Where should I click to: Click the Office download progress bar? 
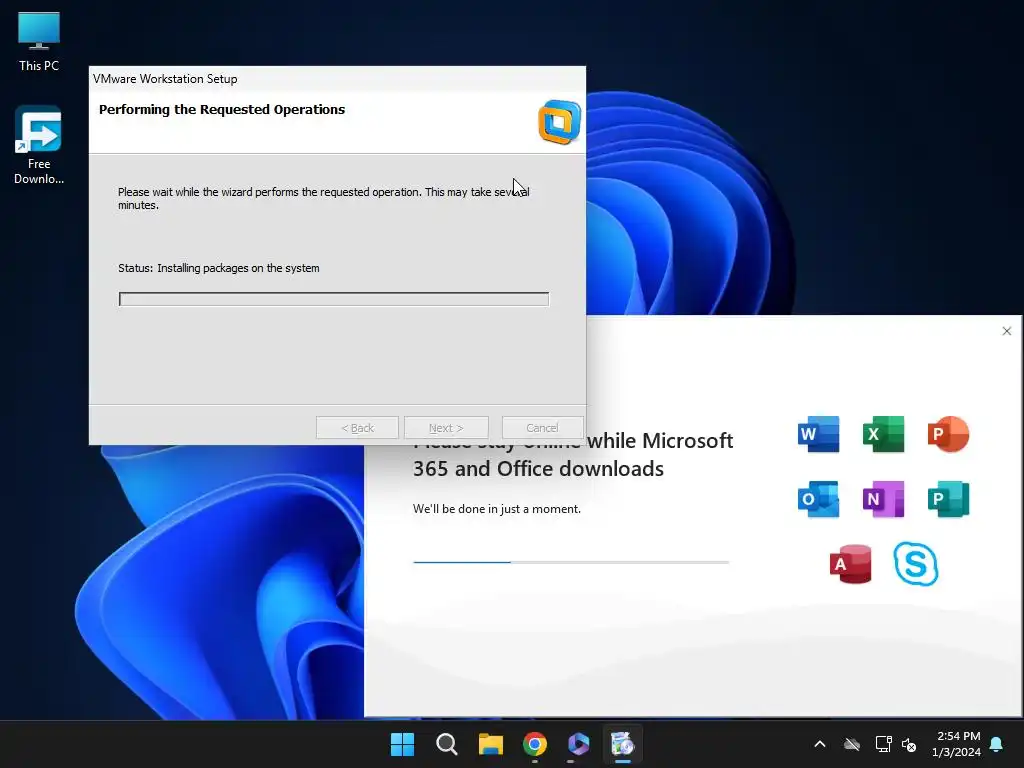pyautogui.click(x=571, y=562)
